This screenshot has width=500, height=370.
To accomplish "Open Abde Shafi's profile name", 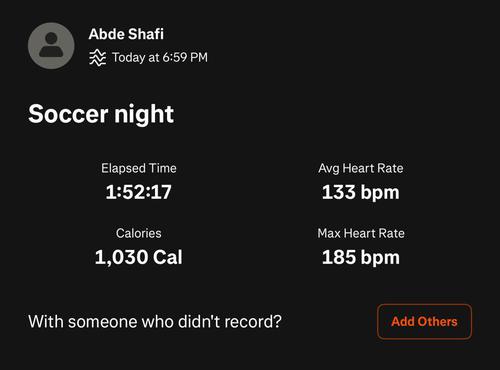I will [x=126, y=34].
